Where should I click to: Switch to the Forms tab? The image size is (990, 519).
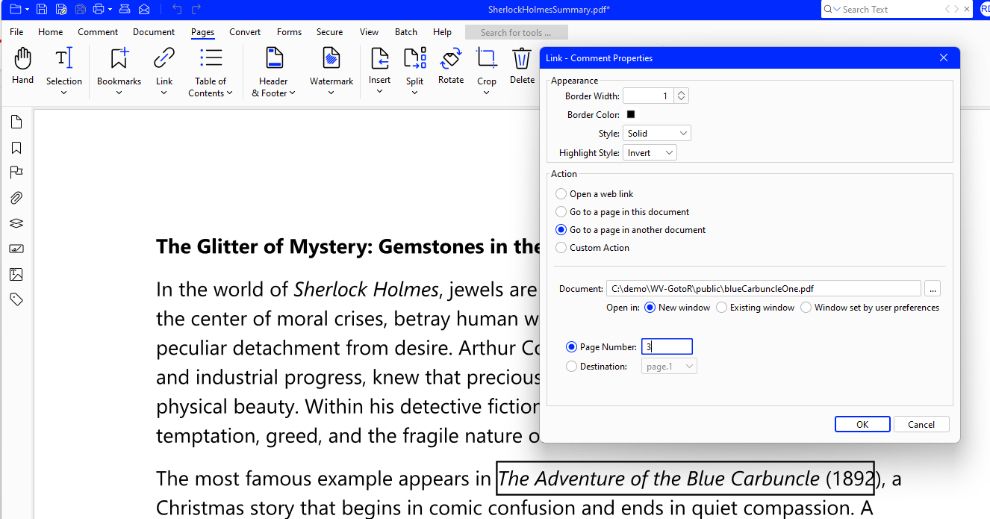pos(289,32)
